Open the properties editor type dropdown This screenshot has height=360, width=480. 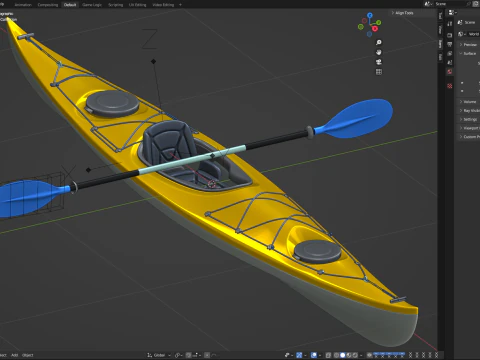click(452, 13)
